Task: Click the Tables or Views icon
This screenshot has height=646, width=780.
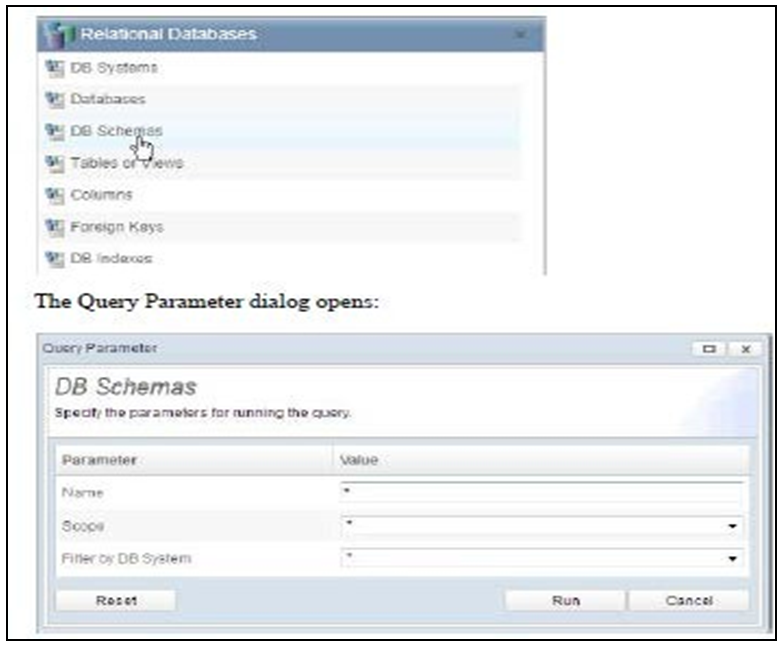Action: point(53,162)
